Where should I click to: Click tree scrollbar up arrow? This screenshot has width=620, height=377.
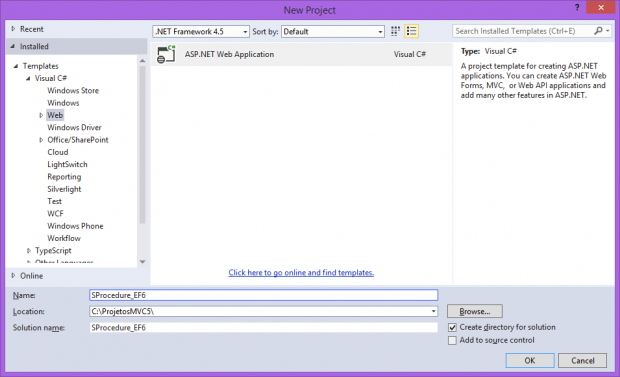point(143,61)
